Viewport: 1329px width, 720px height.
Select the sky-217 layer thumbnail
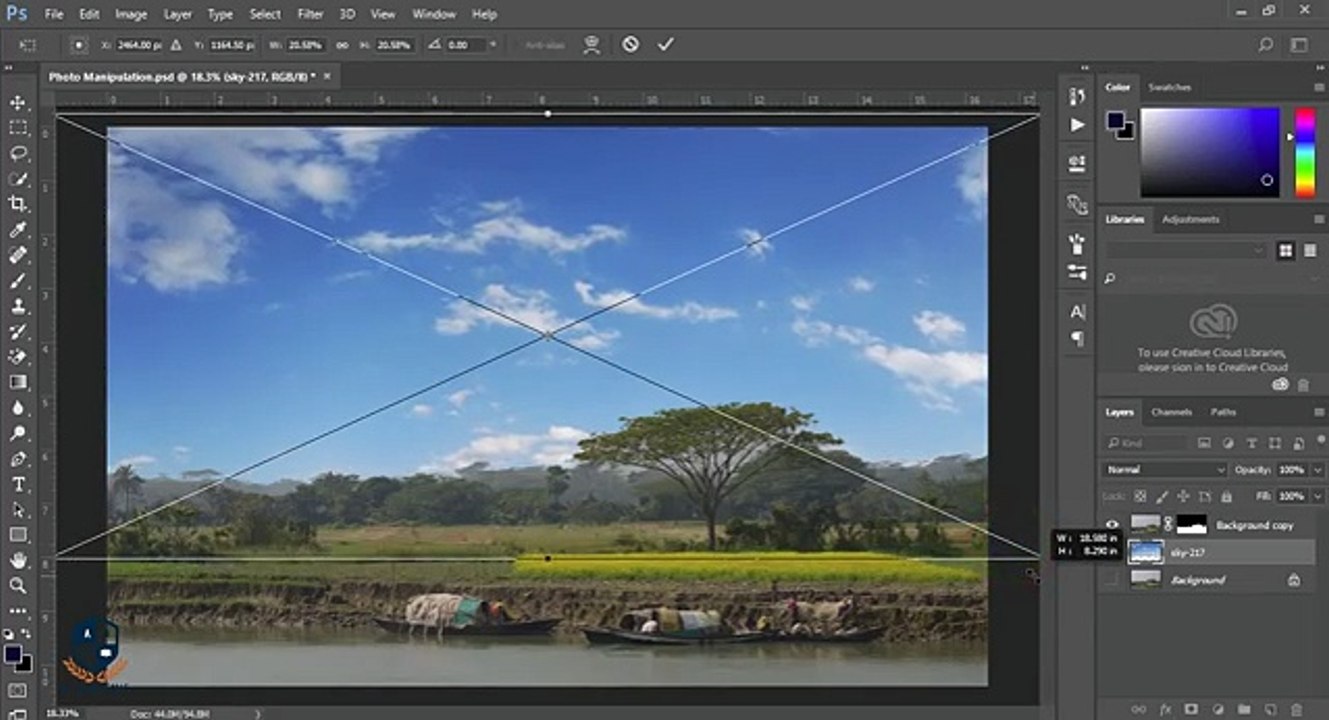1146,552
